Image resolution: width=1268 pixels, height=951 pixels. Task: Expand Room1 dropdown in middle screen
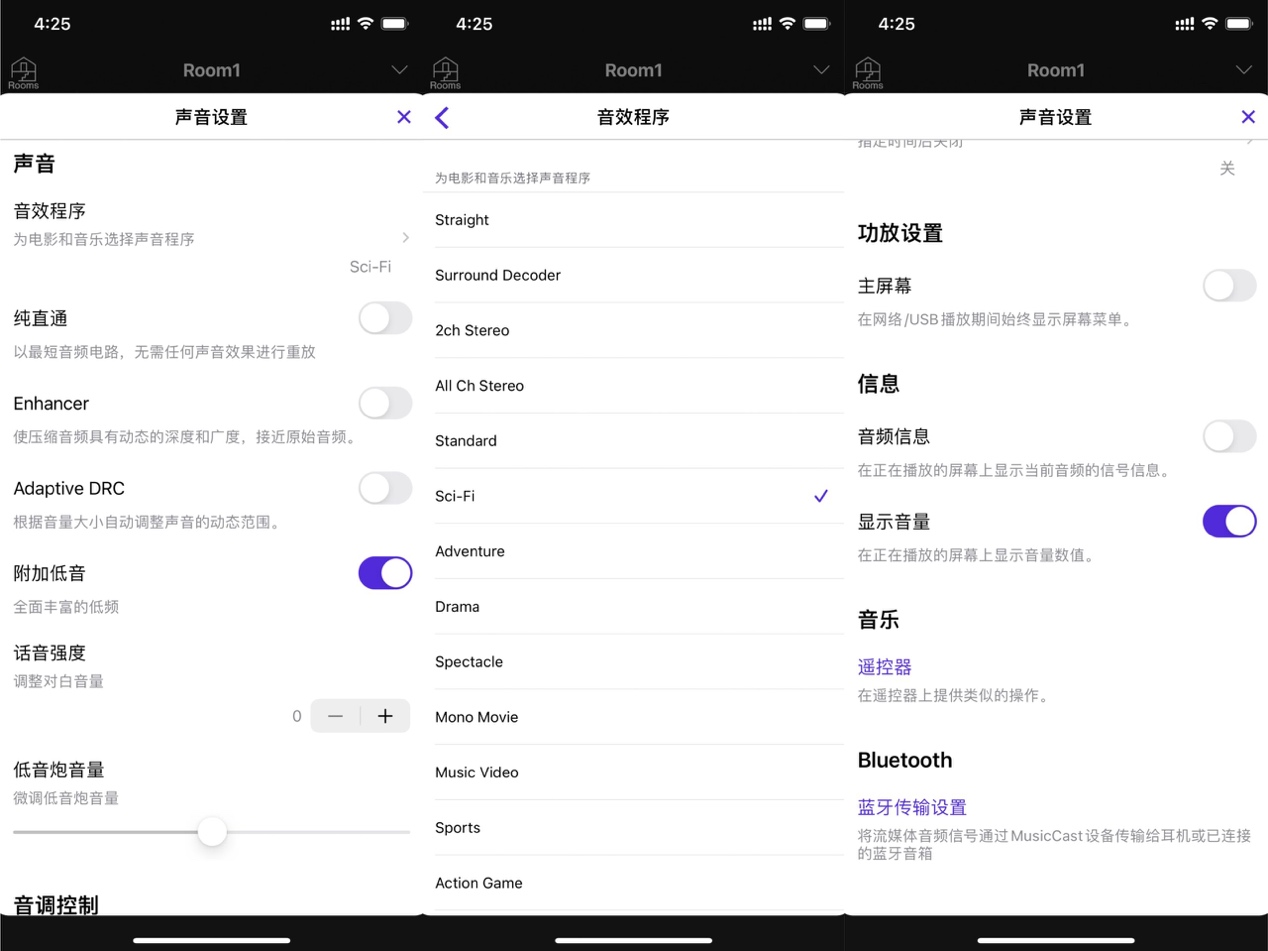click(822, 70)
